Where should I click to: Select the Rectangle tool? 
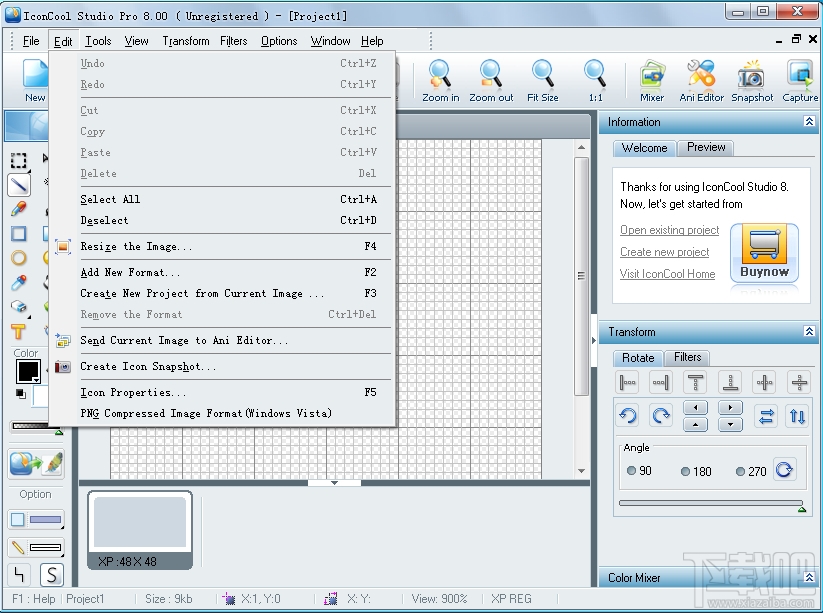pyautogui.click(x=18, y=234)
